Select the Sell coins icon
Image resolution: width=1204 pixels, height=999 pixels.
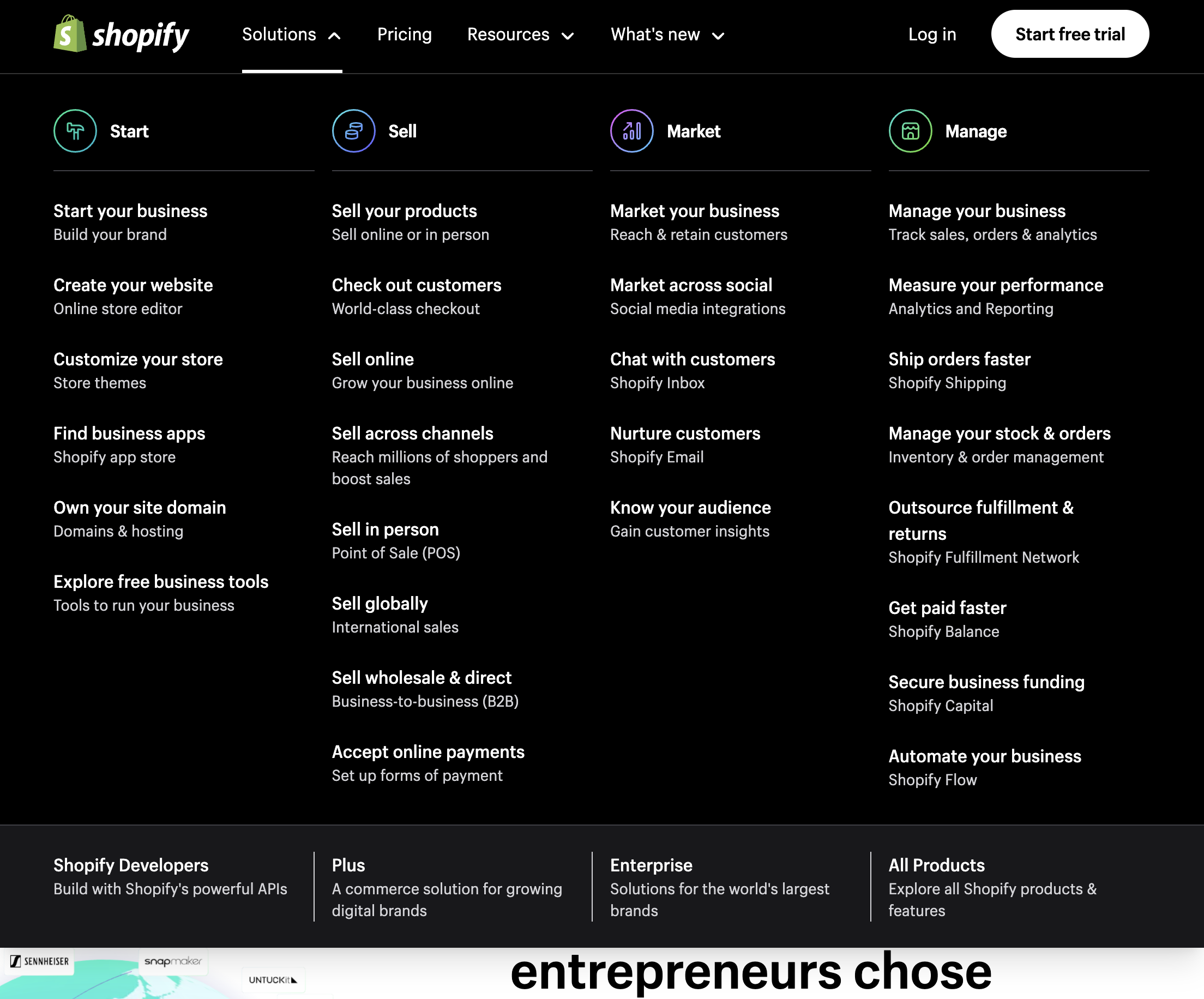point(353,131)
